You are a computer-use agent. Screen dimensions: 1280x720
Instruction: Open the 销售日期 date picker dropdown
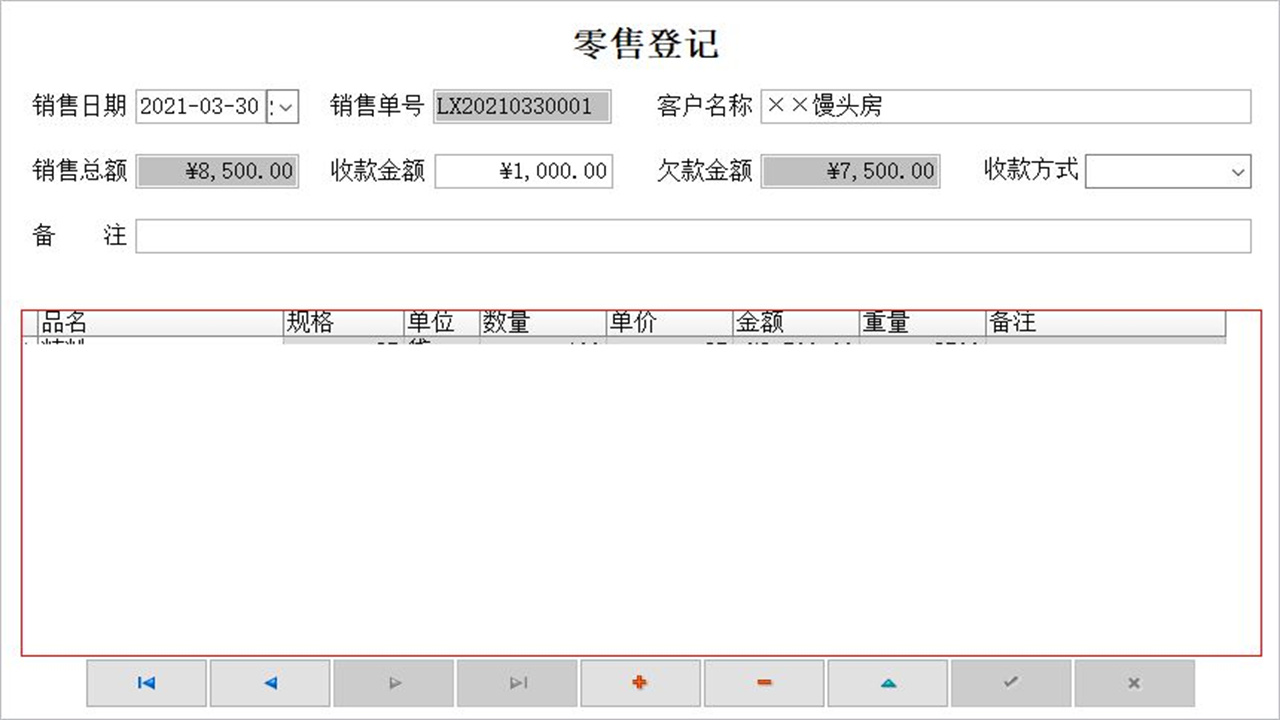[285, 107]
